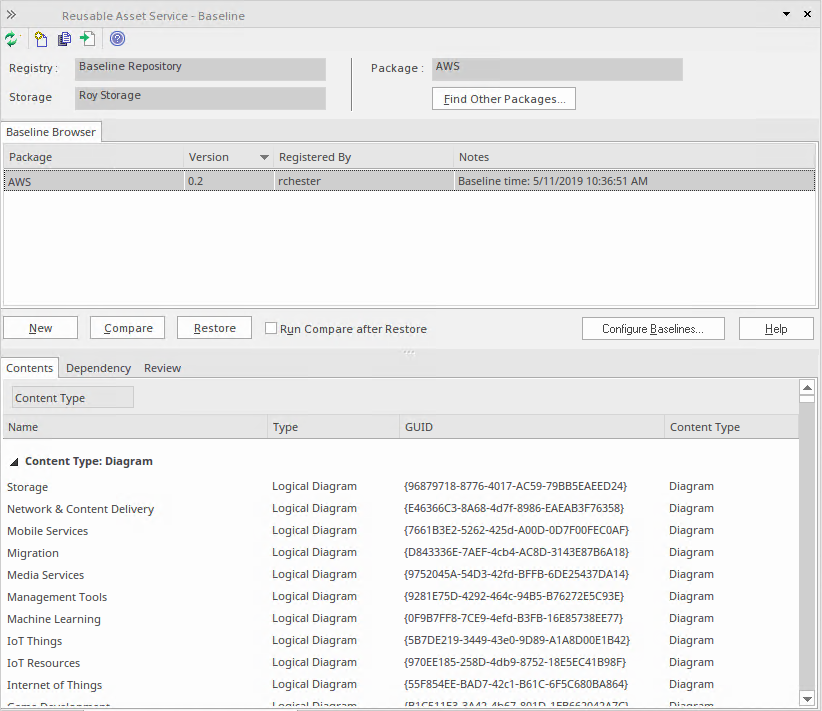Click the contents list scroll down arrow

click(807, 698)
